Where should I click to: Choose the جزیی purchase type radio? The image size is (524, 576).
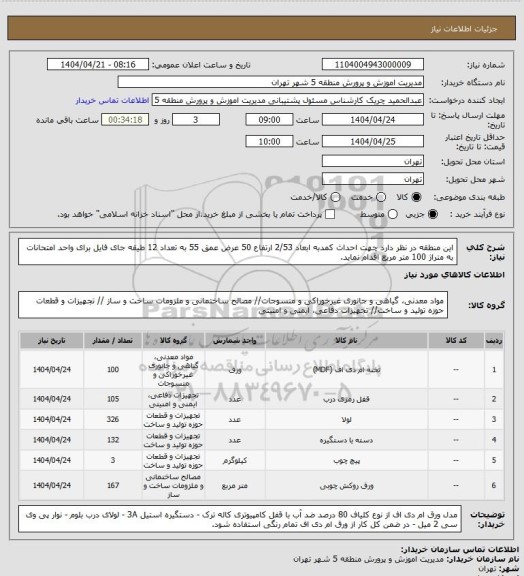pos(433,214)
